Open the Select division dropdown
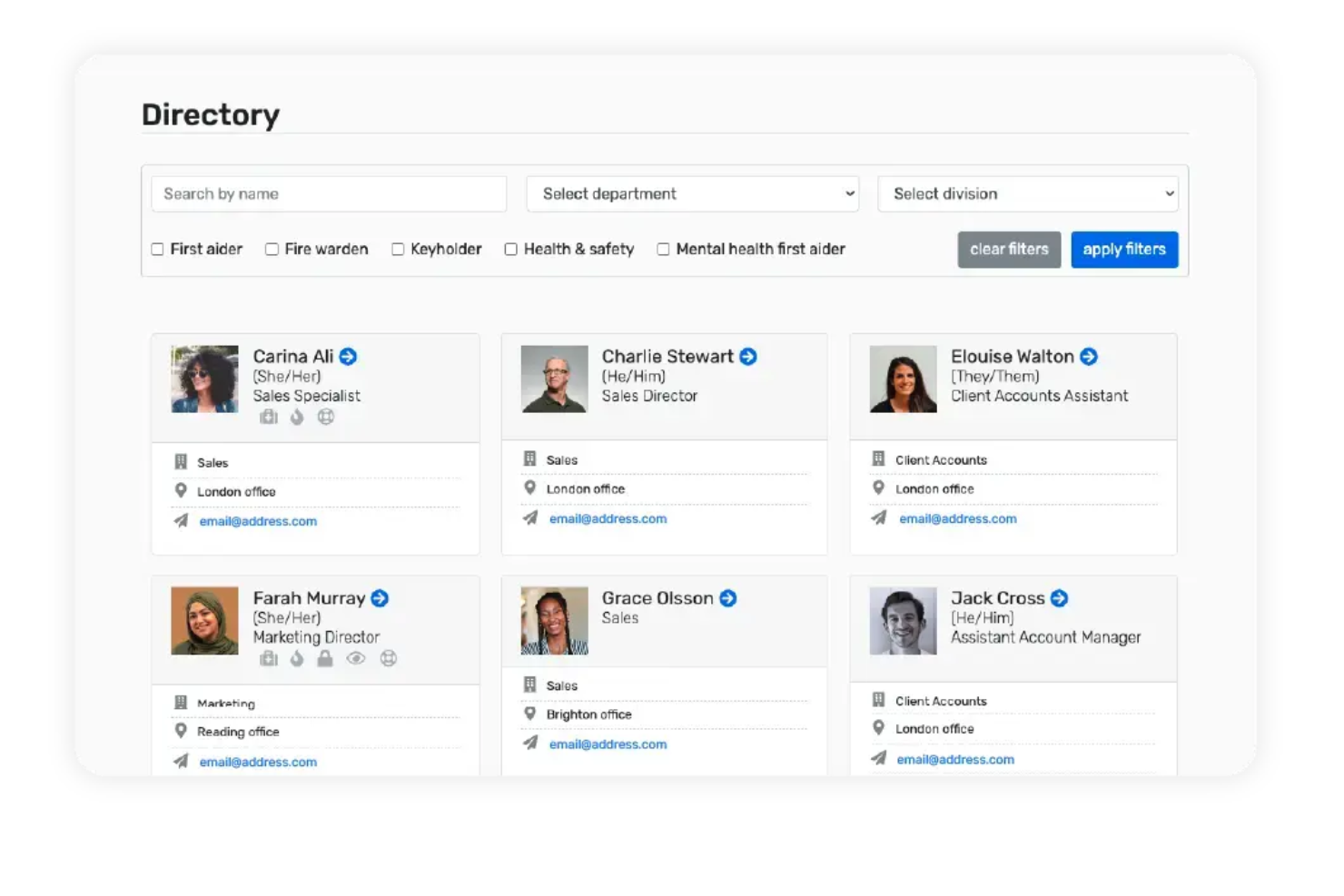Viewport: 1344px width, 896px height. pyautogui.click(x=1027, y=193)
